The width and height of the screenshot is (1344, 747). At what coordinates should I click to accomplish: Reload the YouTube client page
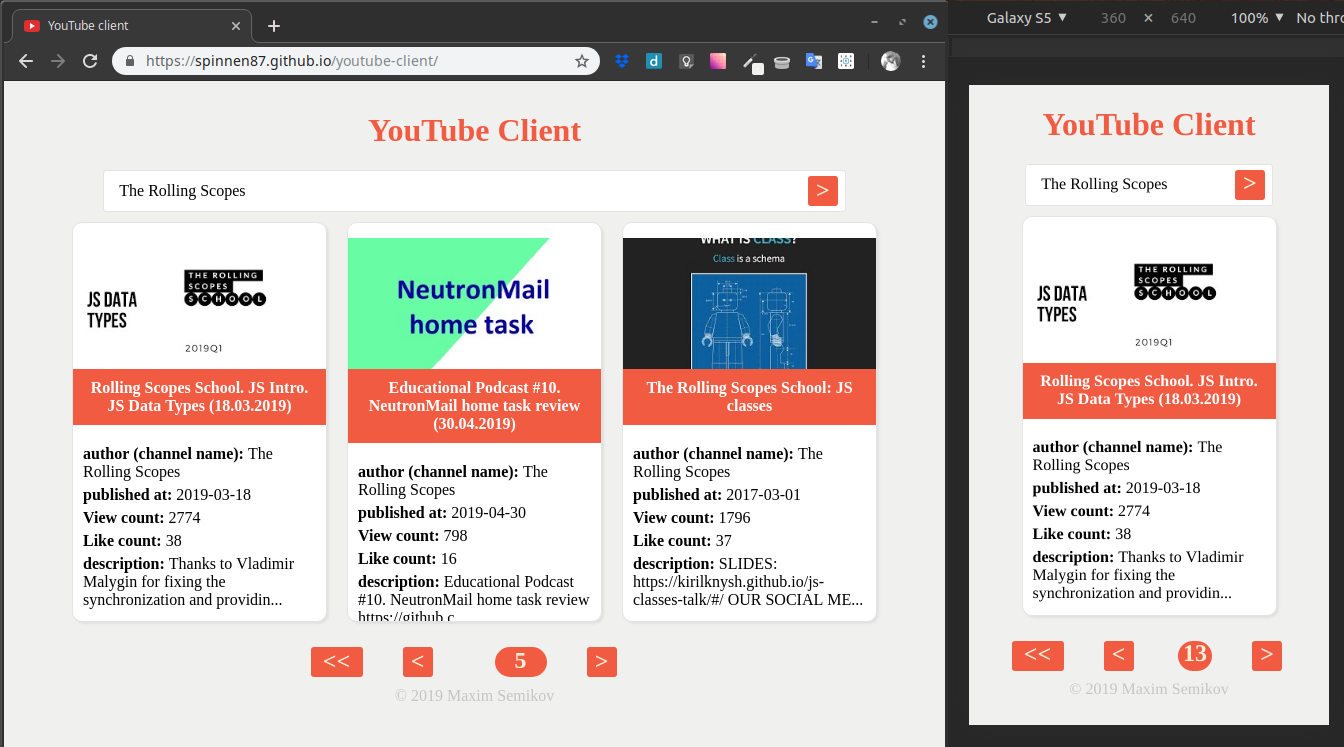[90, 61]
